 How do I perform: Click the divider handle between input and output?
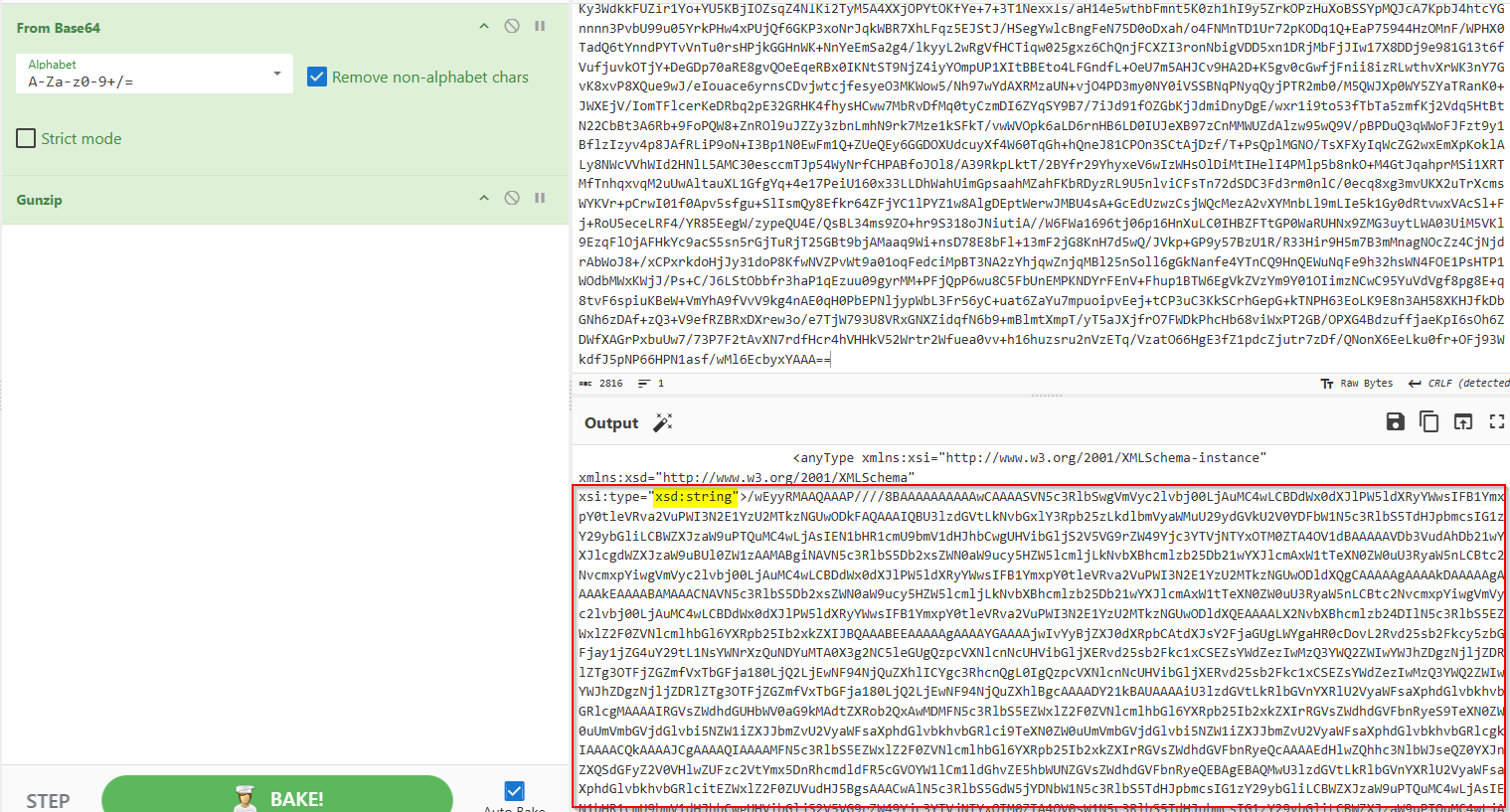point(1045,396)
